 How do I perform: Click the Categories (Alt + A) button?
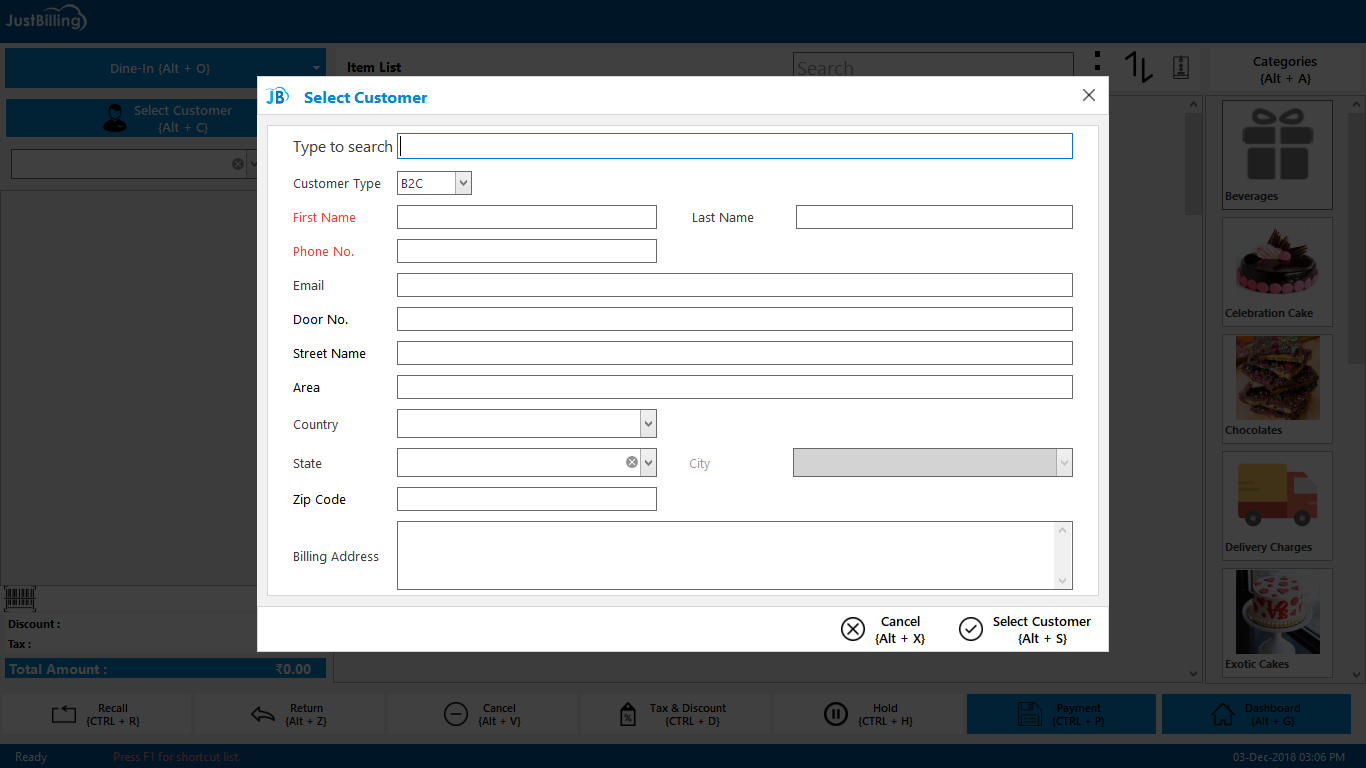pyautogui.click(x=1285, y=69)
